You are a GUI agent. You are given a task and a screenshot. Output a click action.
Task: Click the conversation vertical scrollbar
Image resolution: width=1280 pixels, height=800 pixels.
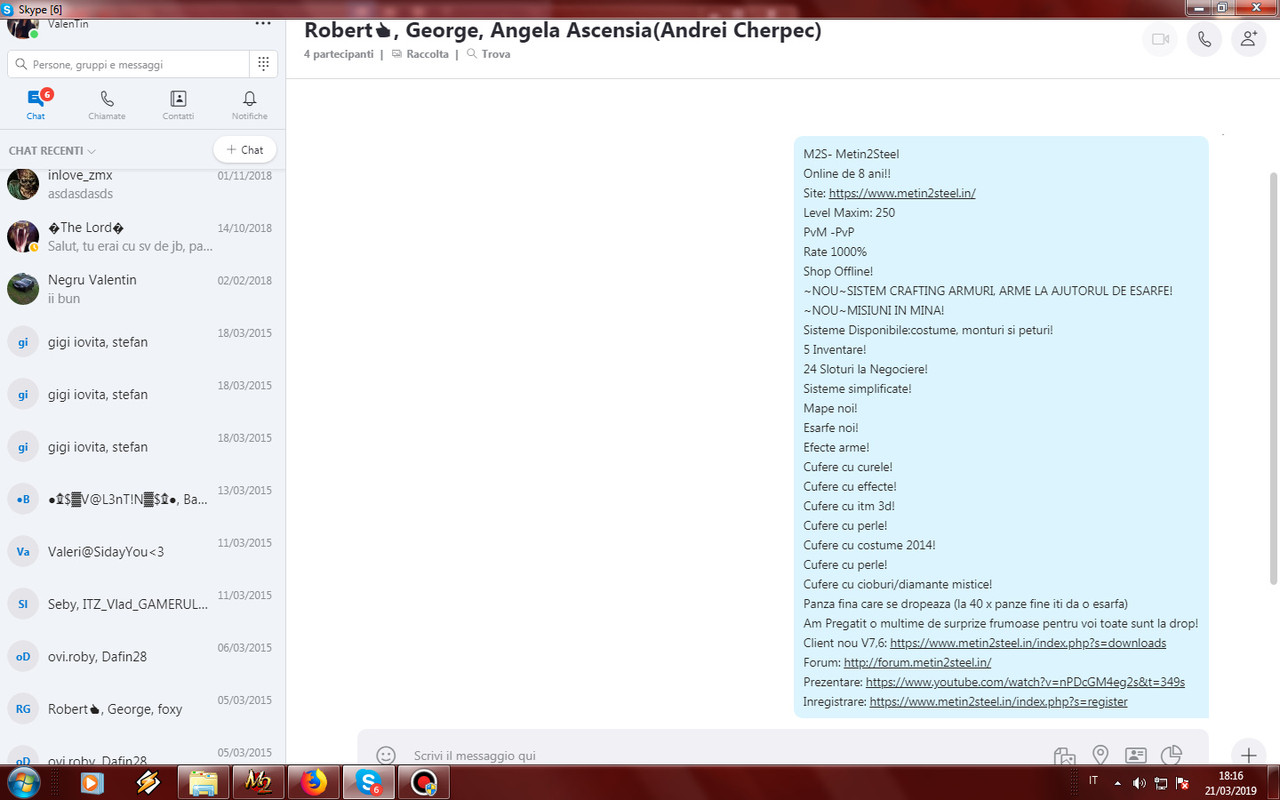(1273, 378)
